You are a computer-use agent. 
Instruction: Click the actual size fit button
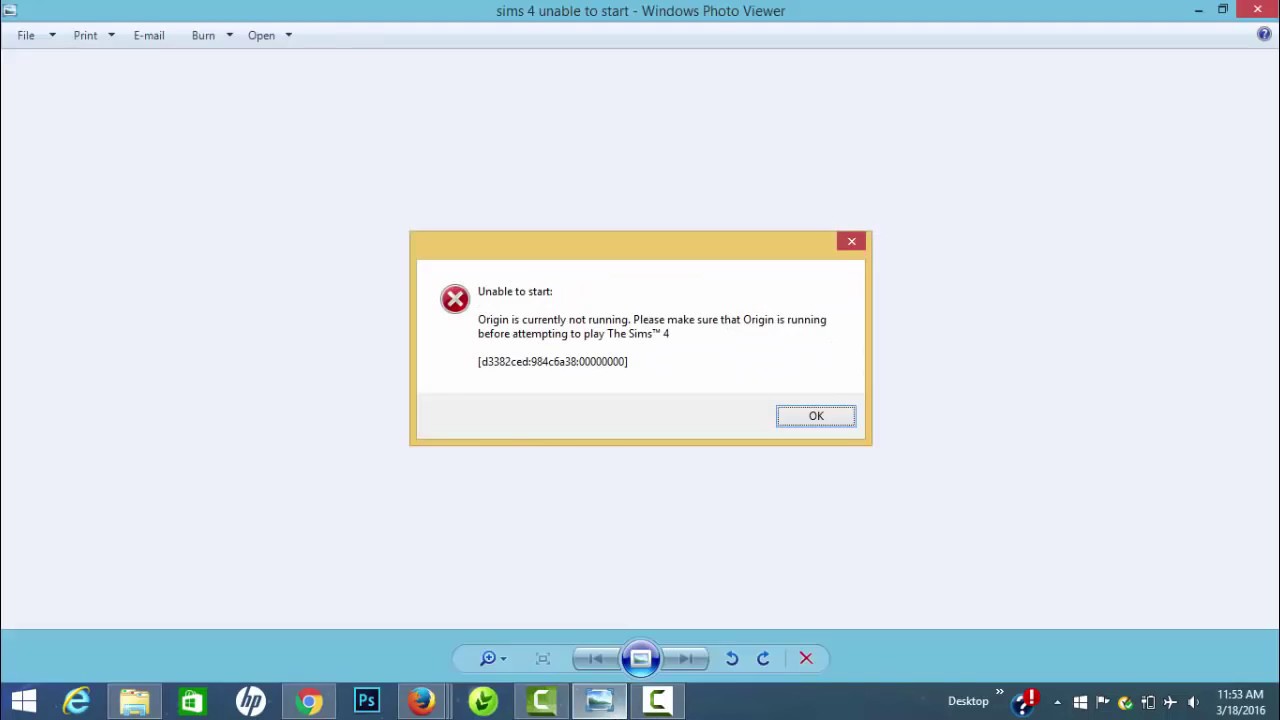[543, 658]
